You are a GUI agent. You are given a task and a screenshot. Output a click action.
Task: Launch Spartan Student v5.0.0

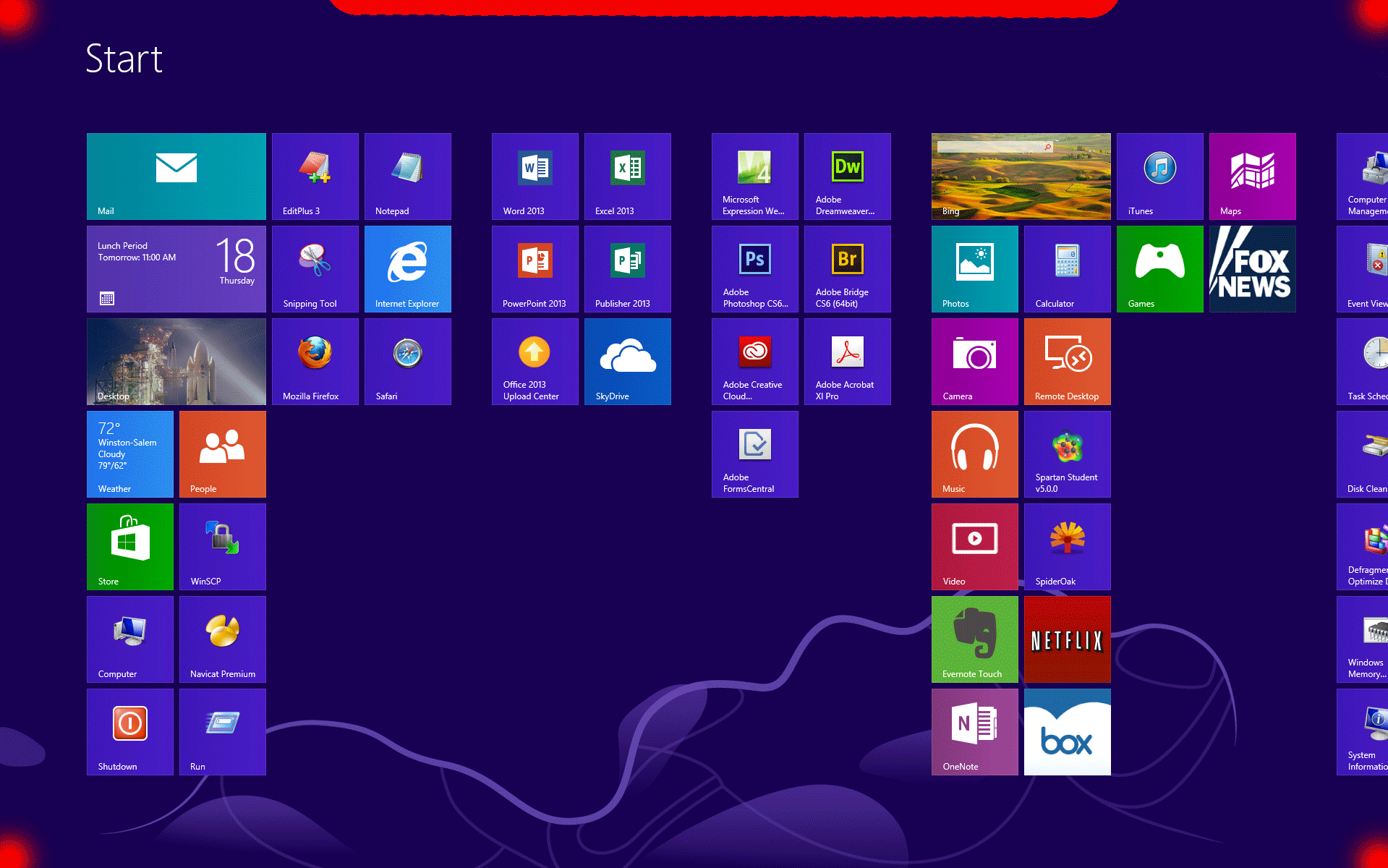tap(1068, 454)
